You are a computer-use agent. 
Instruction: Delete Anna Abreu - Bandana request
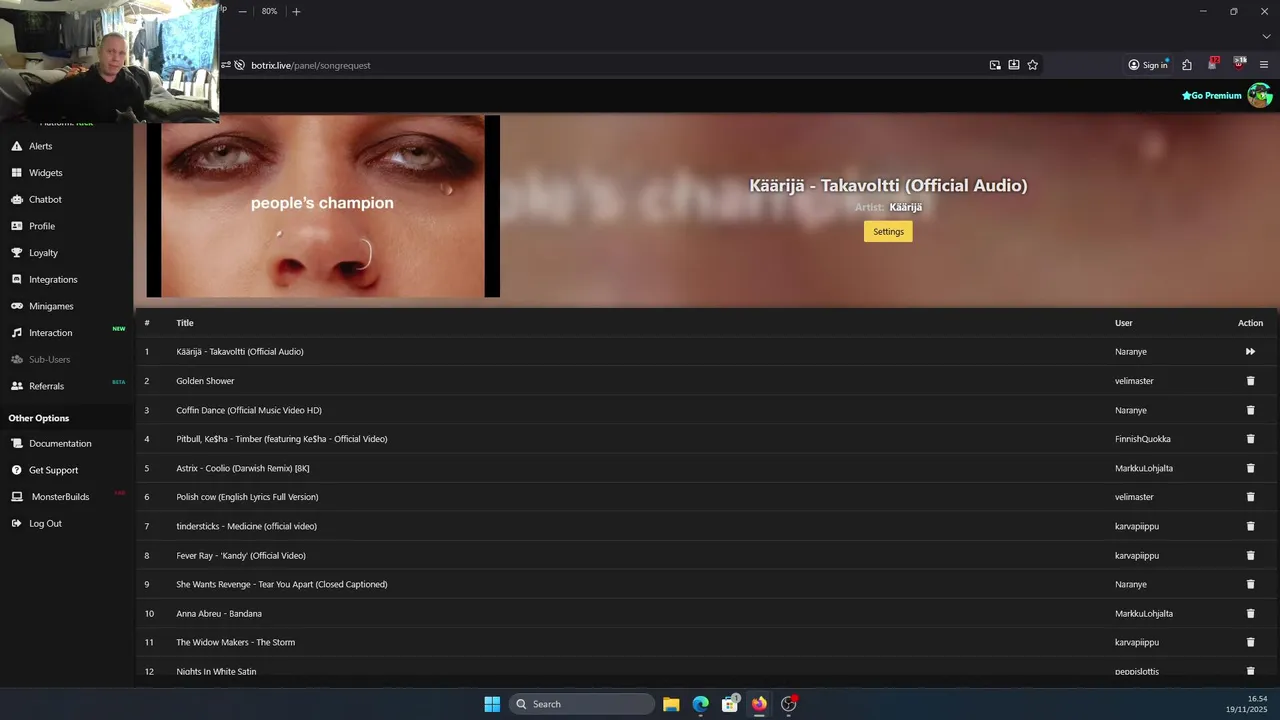(1250, 613)
